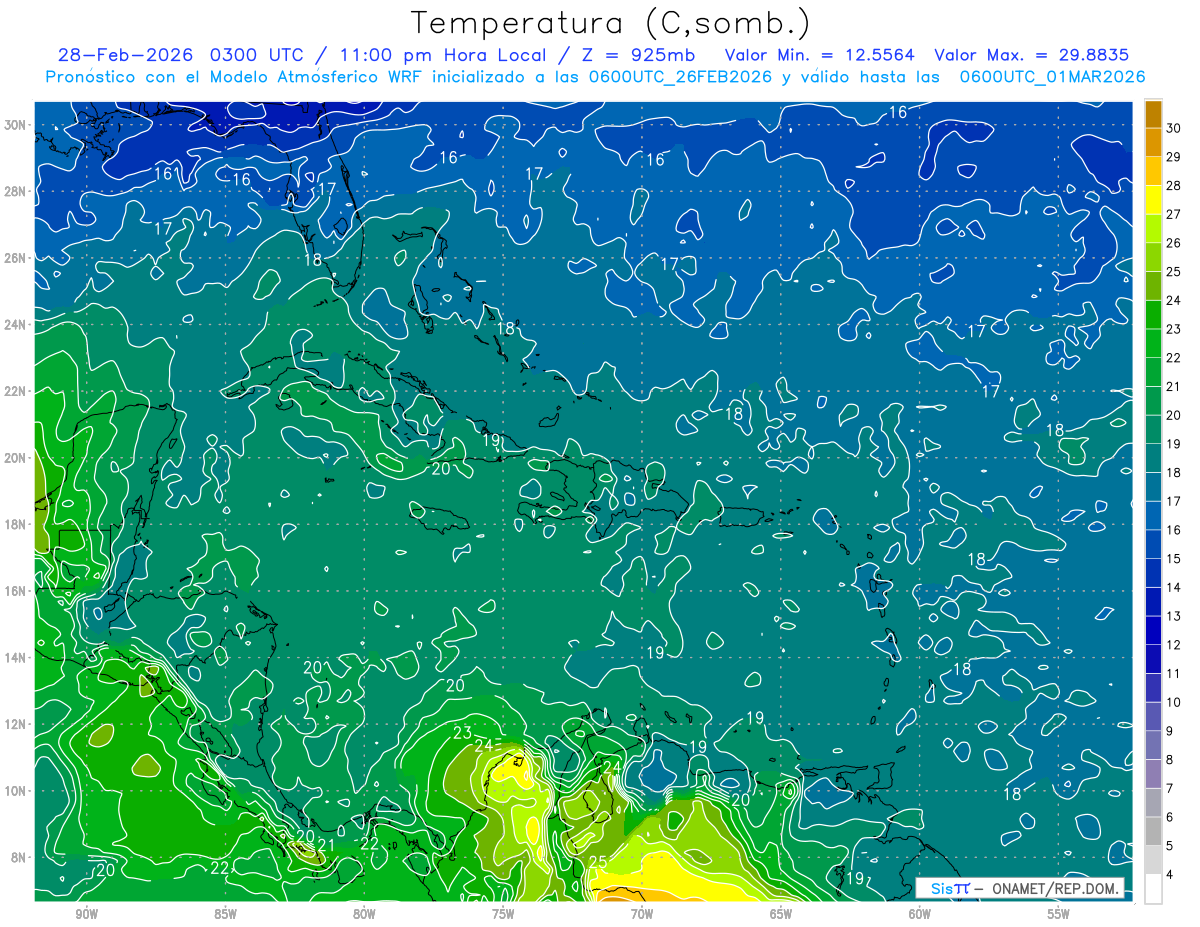
Task: Click the "Valor Max. = 29.8835" value
Action: [x=1032, y=55]
